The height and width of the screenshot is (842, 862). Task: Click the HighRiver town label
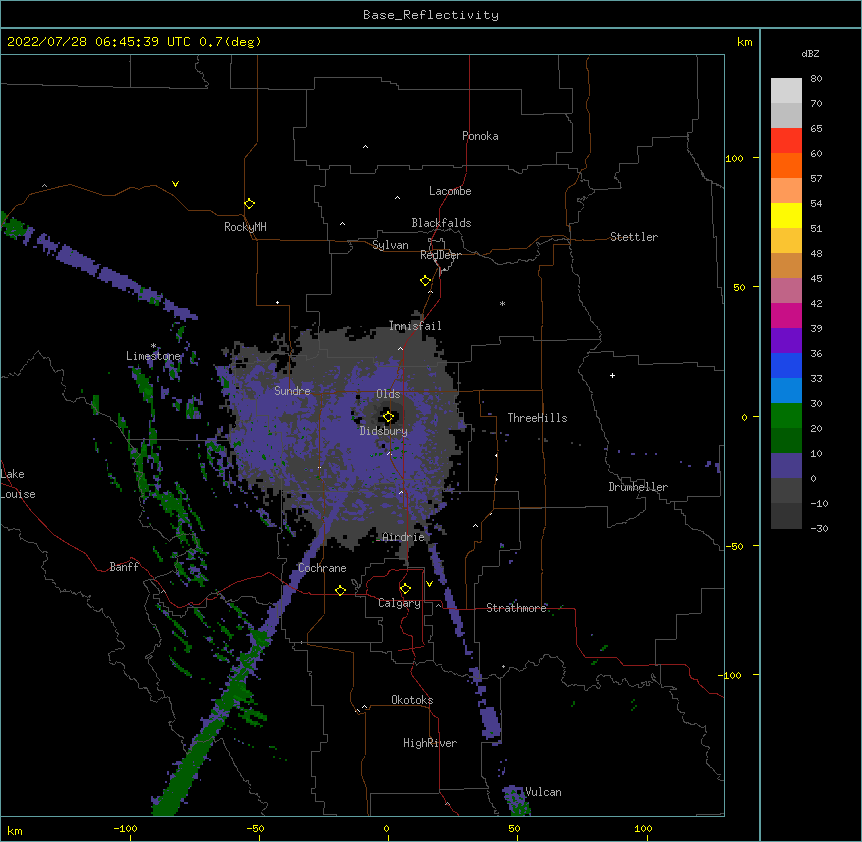tap(430, 743)
